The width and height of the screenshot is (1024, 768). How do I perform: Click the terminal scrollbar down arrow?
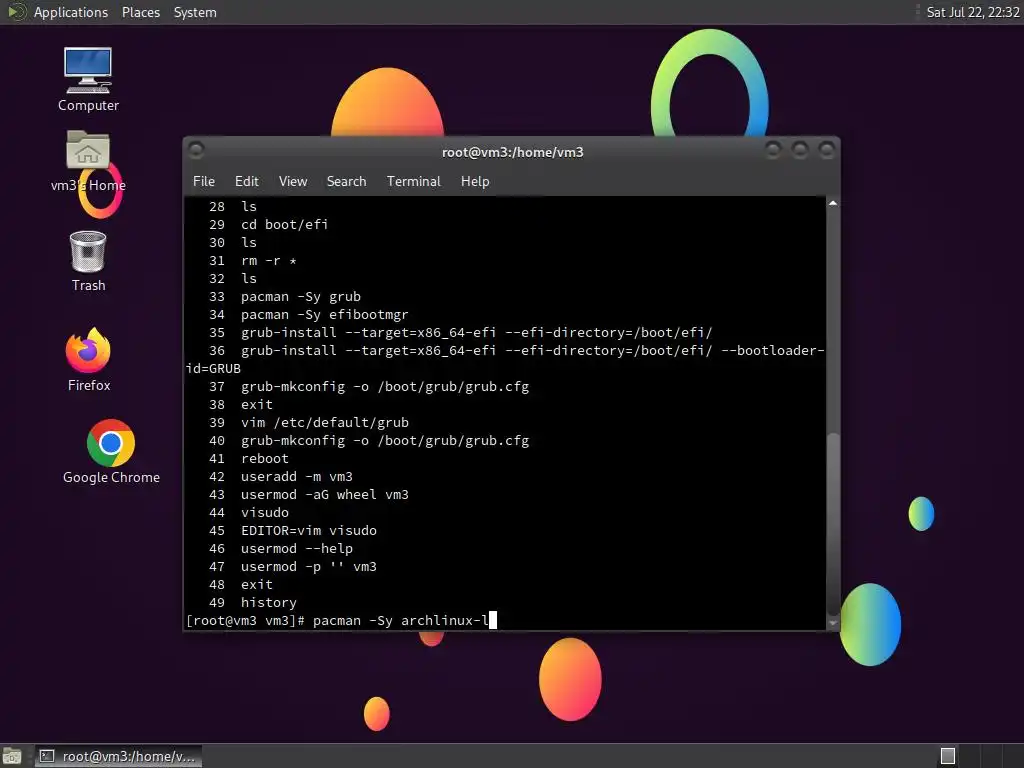(x=833, y=624)
